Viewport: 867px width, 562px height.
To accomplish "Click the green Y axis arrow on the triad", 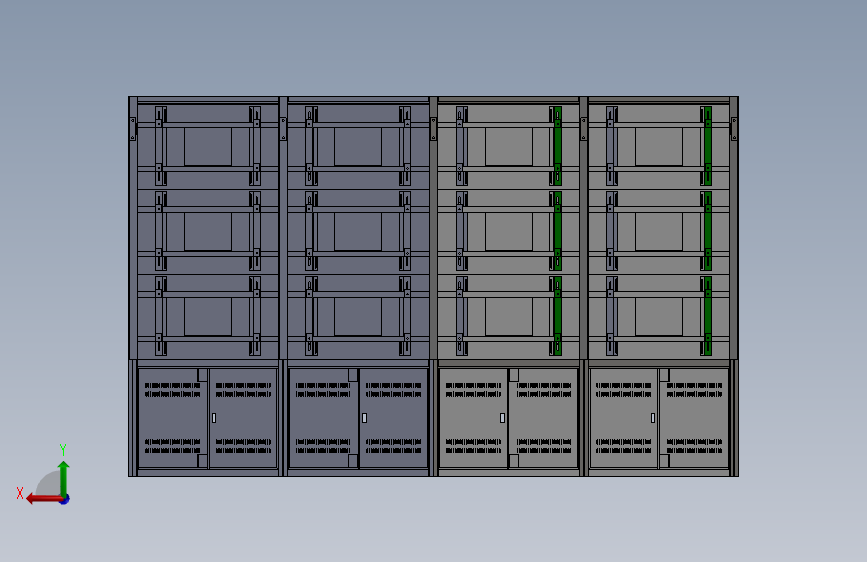I will [64, 478].
